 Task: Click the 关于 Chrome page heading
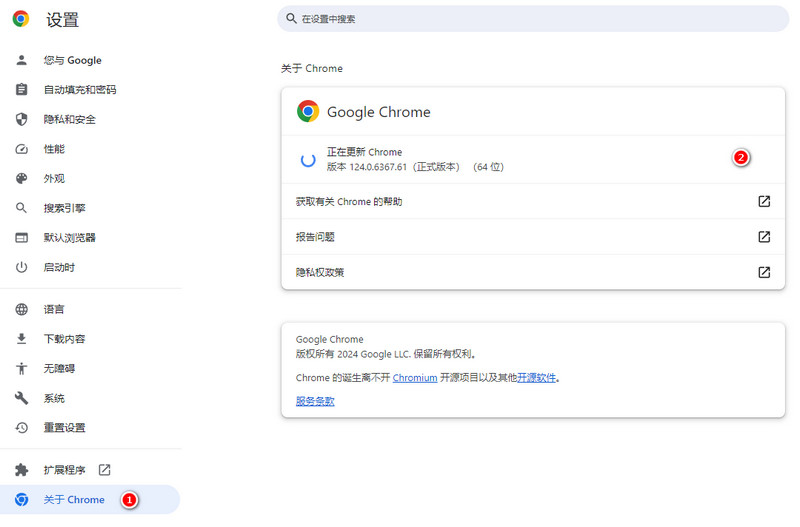[x=312, y=68]
